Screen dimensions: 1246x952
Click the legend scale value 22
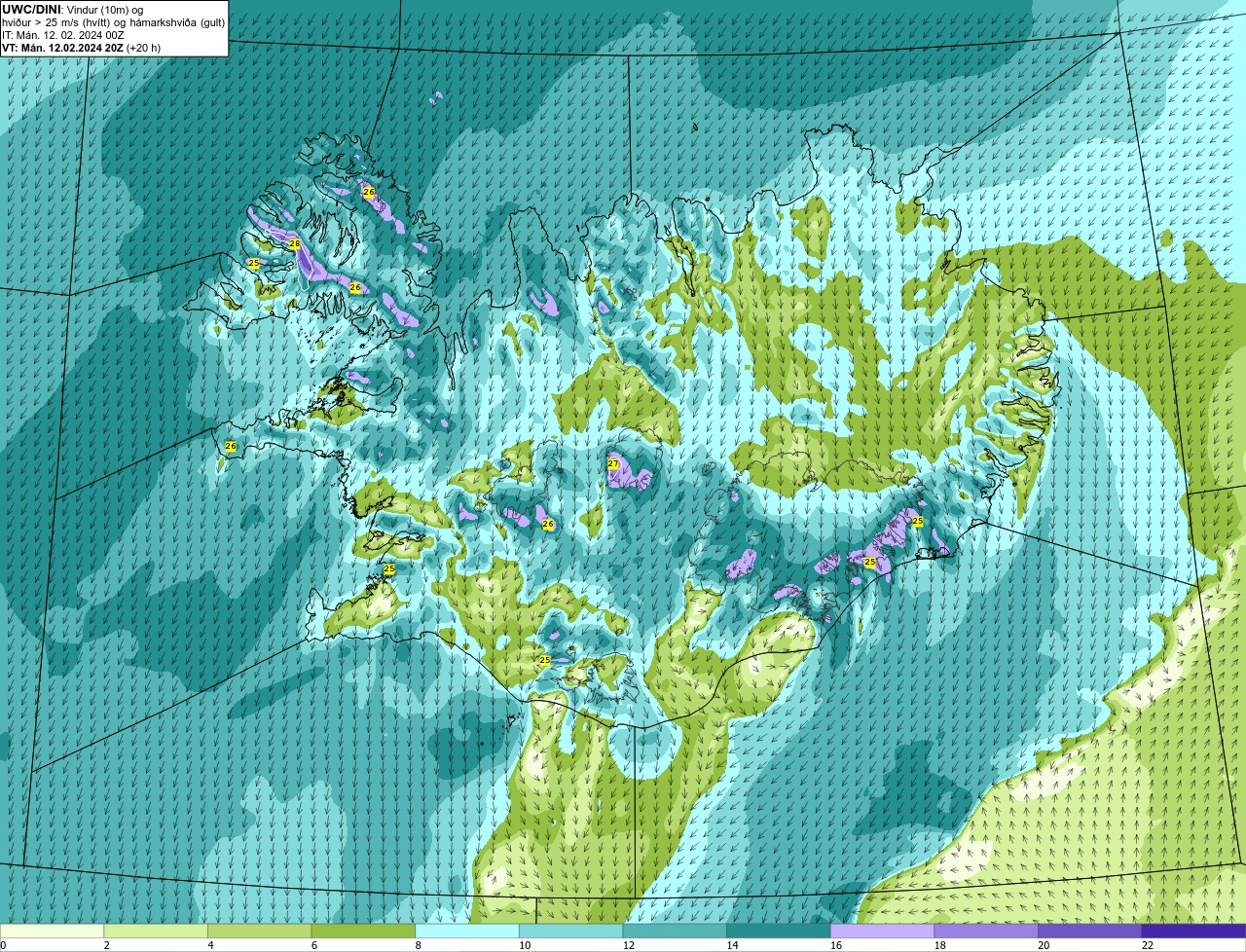pos(1148,945)
